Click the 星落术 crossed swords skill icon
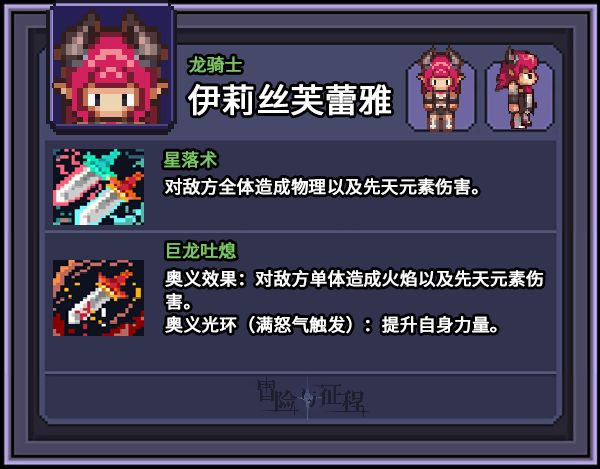 (98, 187)
